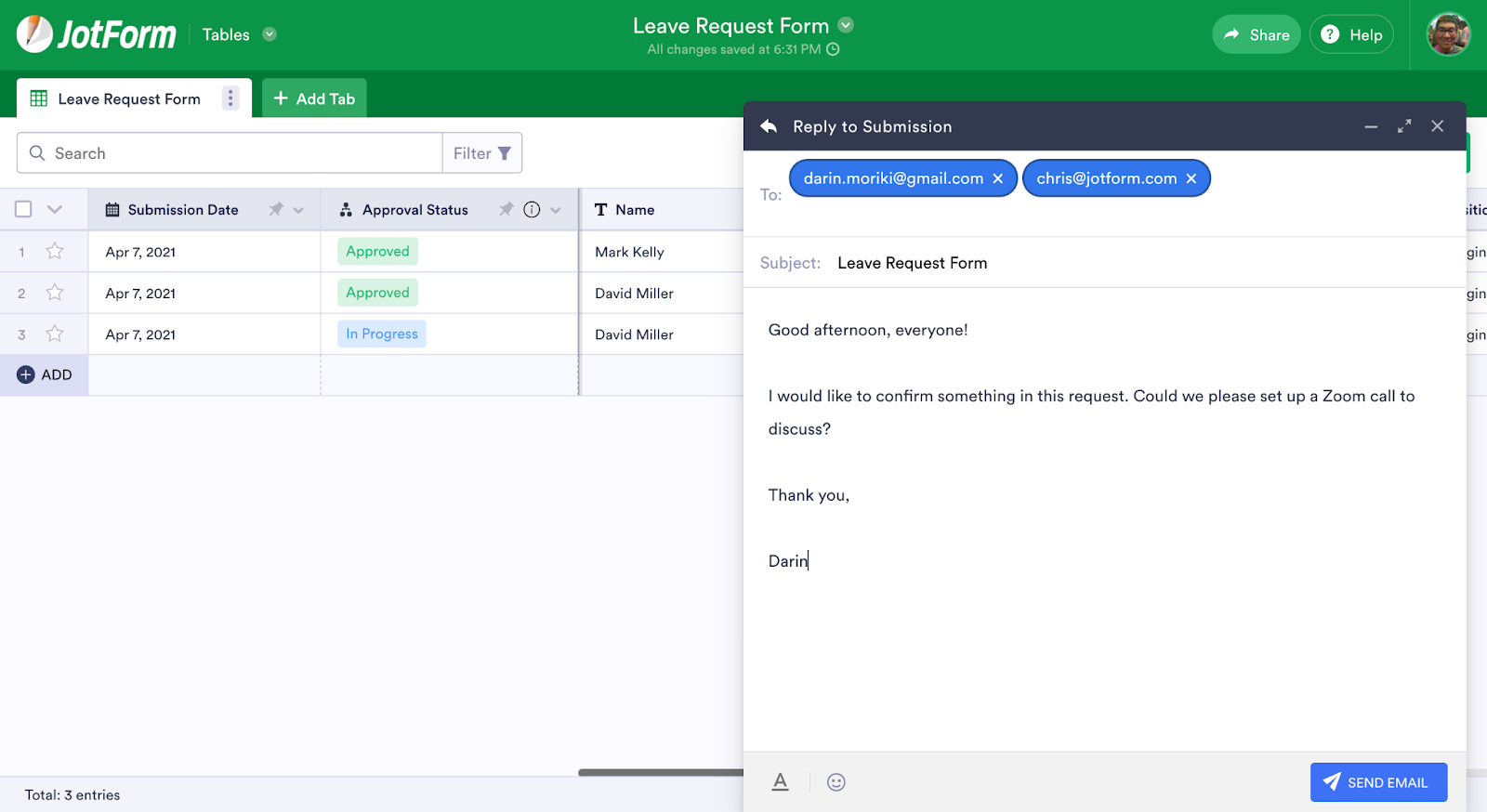Expand the Leave Request Form title dropdown
The width and height of the screenshot is (1487, 812).
pyautogui.click(x=846, y=25)
